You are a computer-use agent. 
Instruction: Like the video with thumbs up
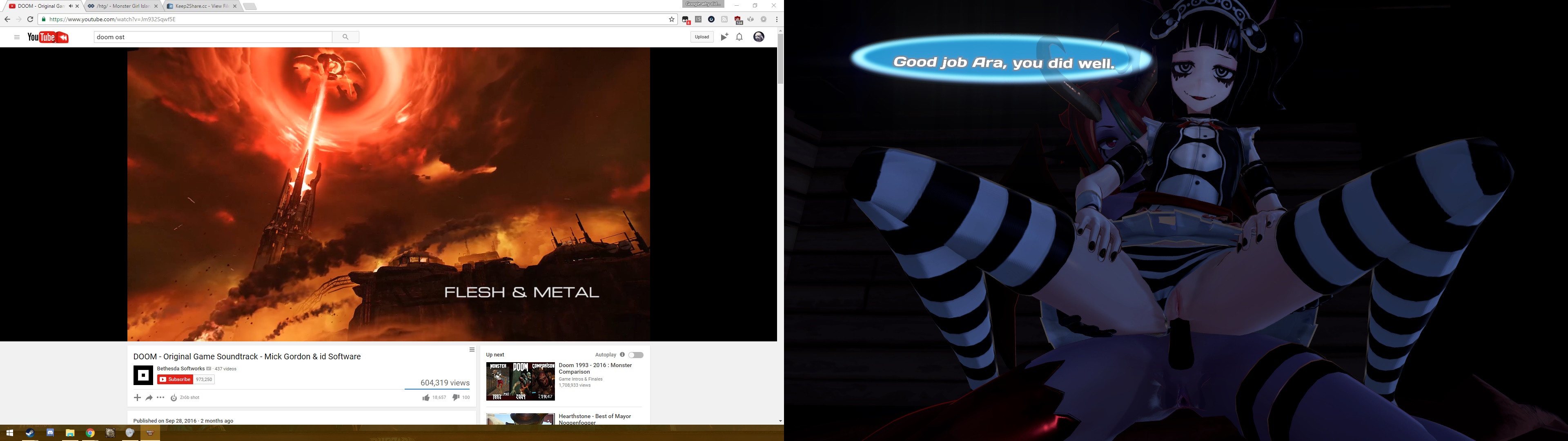tap(426, 398)
